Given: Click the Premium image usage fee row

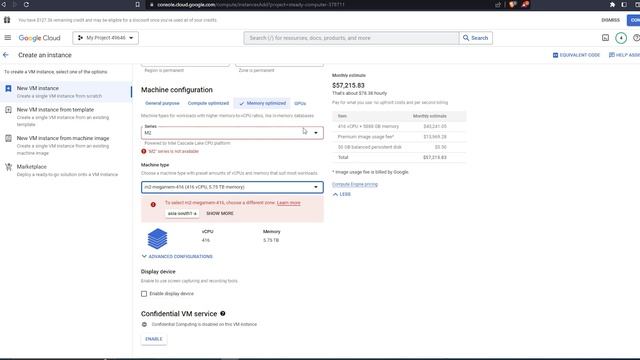Looking at the screenshot, I should coord(399,137).
